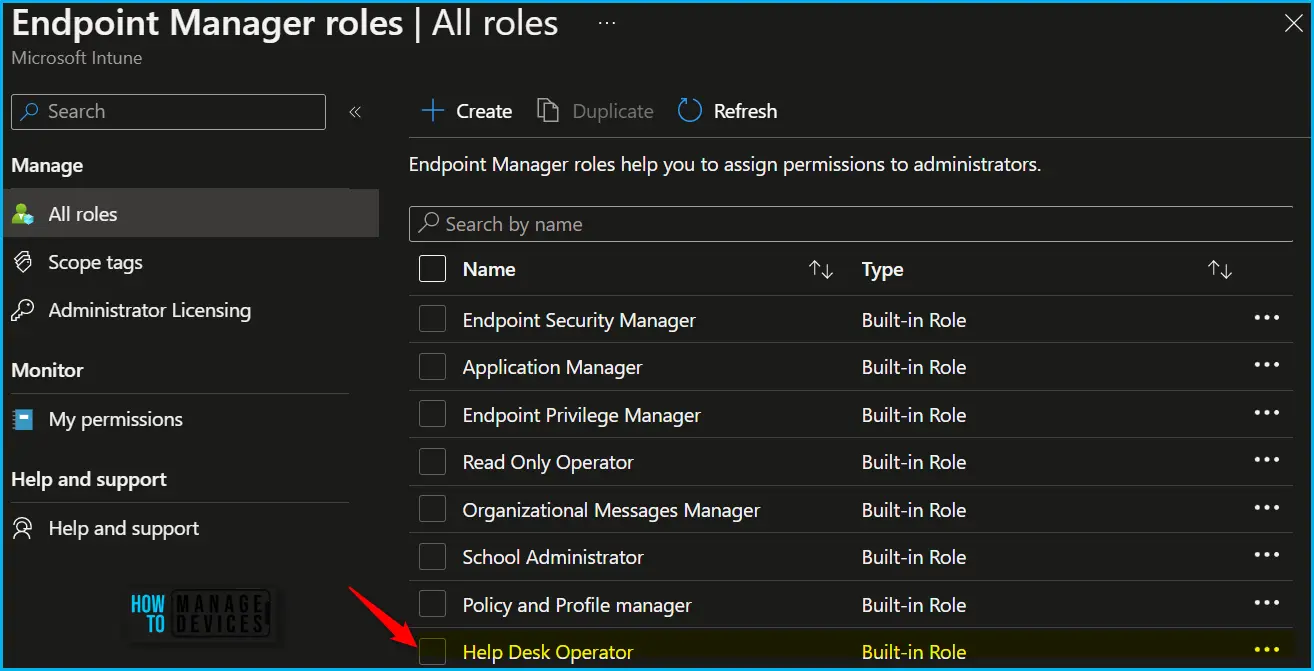Open the Help and support menu item
Viewport: 1314px width, 671px height.
(123, 528)
